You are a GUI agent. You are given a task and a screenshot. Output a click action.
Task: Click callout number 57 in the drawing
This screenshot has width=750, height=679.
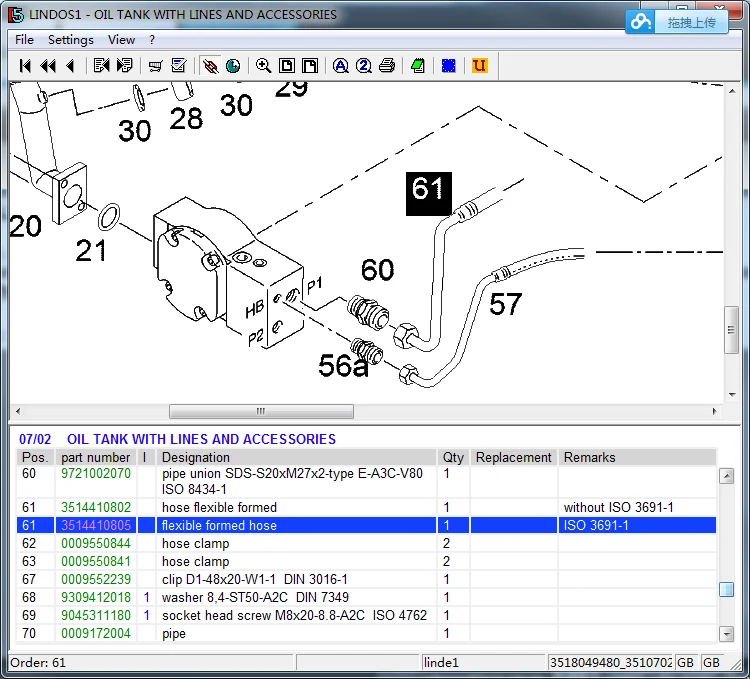[x=505, y=304]
